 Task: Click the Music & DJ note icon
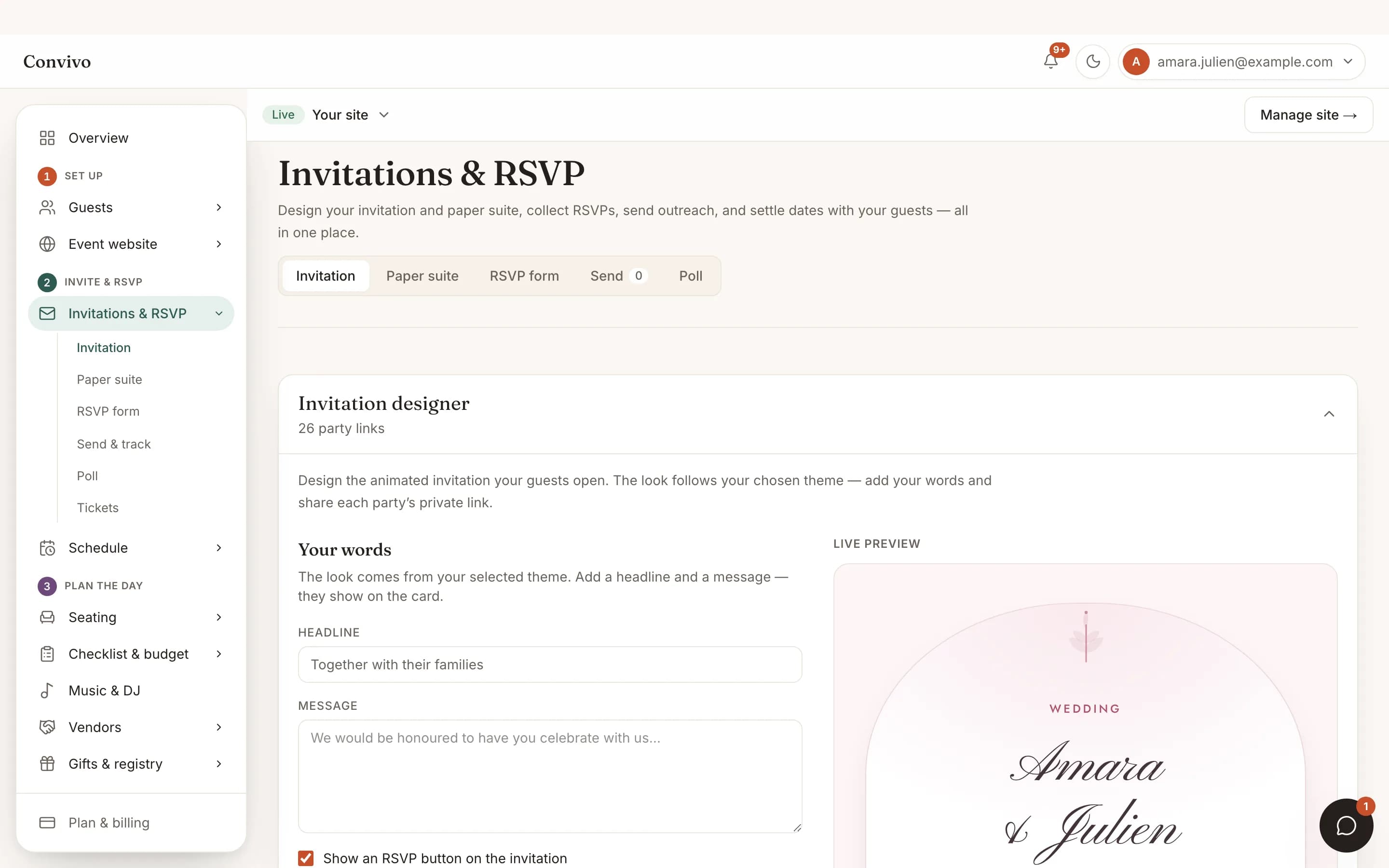(x=47, y=691)
